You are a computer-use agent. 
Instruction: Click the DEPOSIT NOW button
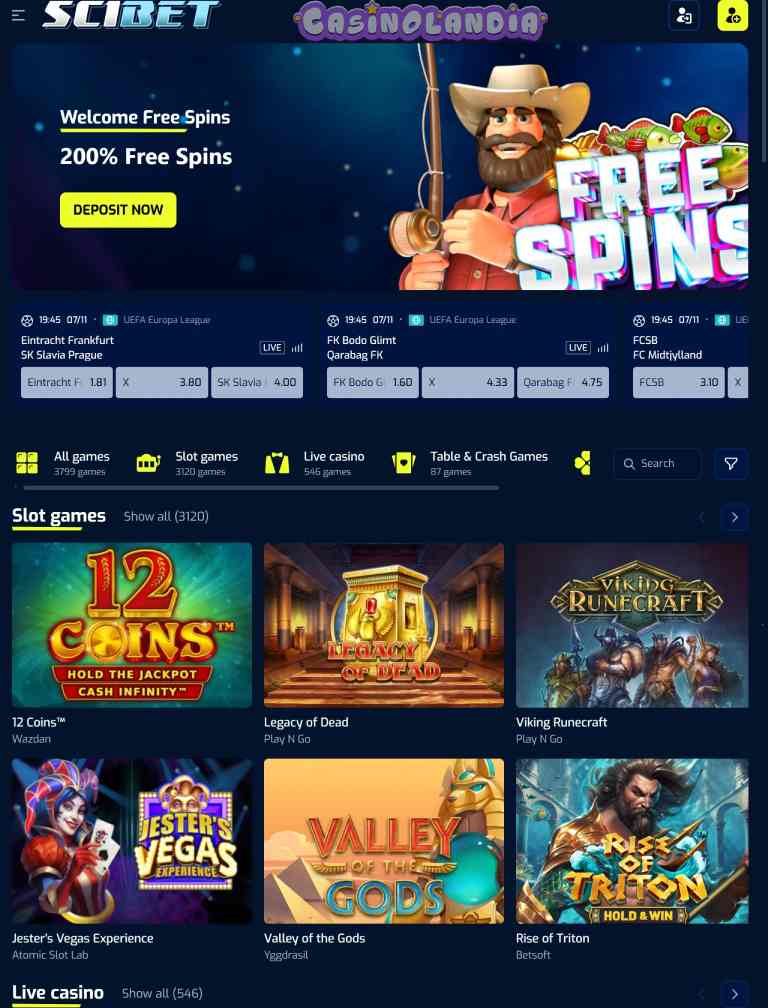click(x=118, y=210)
